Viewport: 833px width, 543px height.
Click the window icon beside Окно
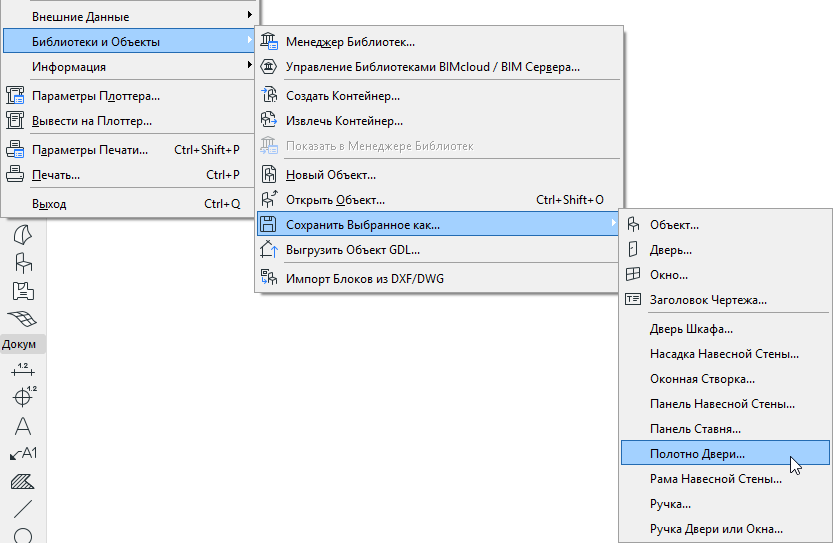pos(633,275)
